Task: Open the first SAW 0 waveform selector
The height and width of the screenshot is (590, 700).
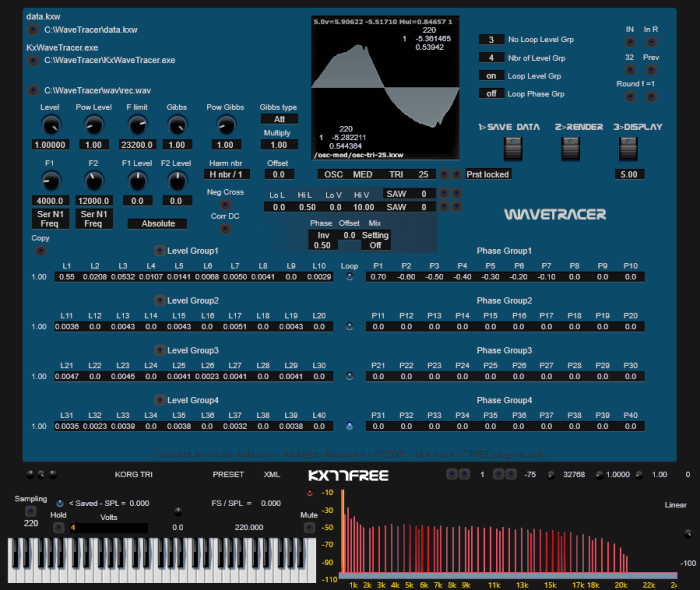Action: (408, 194)
